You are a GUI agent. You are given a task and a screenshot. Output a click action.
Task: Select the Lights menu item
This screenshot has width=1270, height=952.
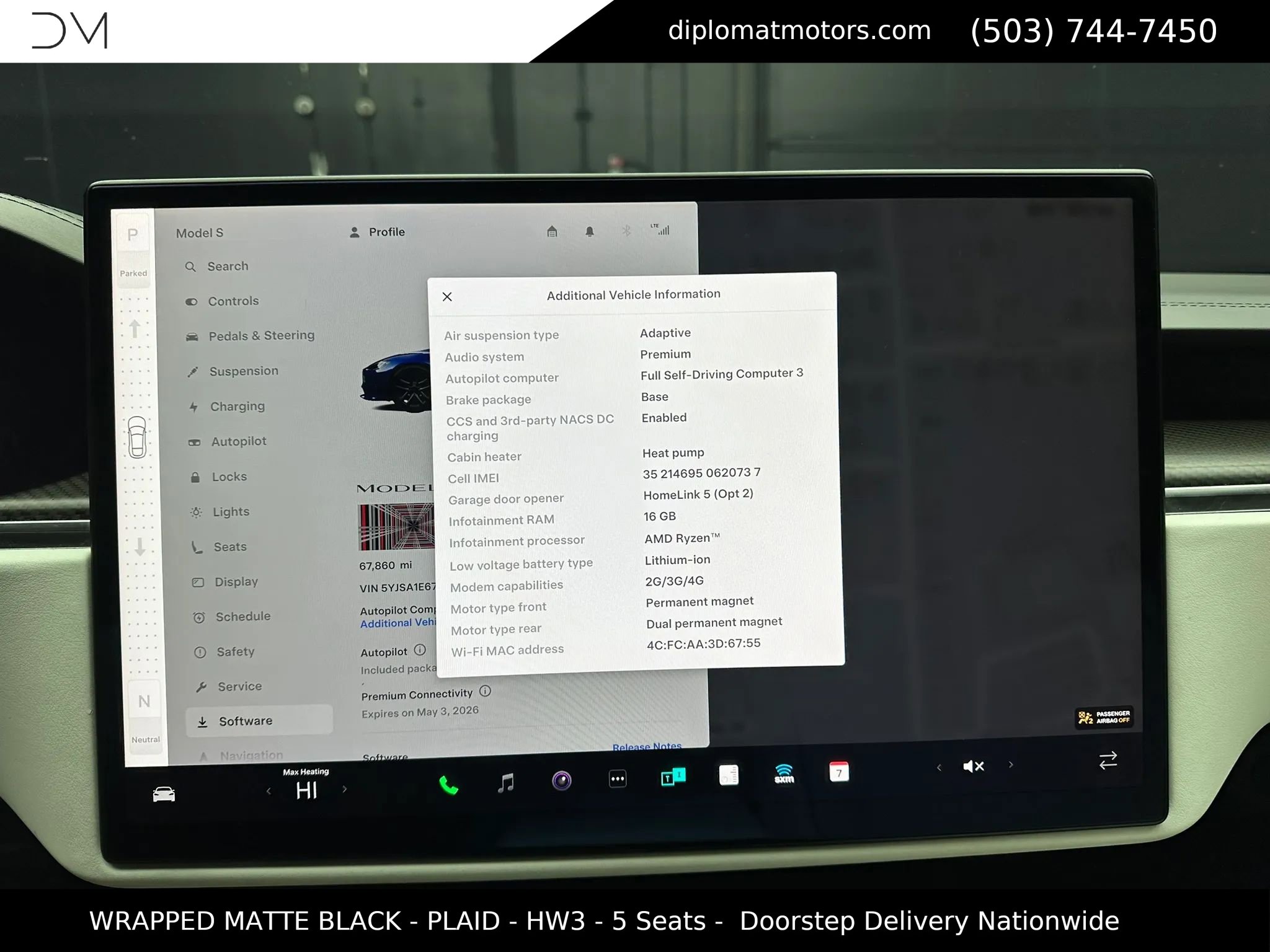tap(220, 512)
